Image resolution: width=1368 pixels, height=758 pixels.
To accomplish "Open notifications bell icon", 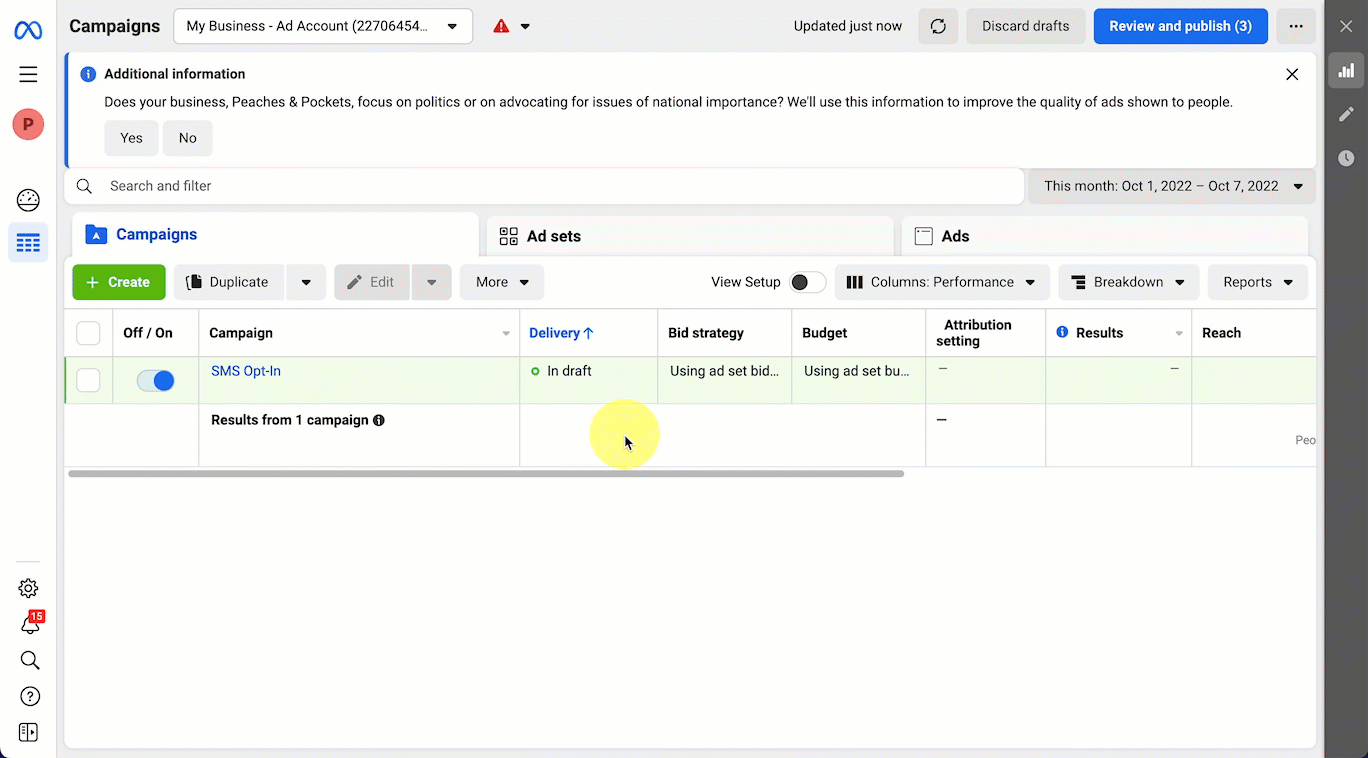I will [30, 625].
